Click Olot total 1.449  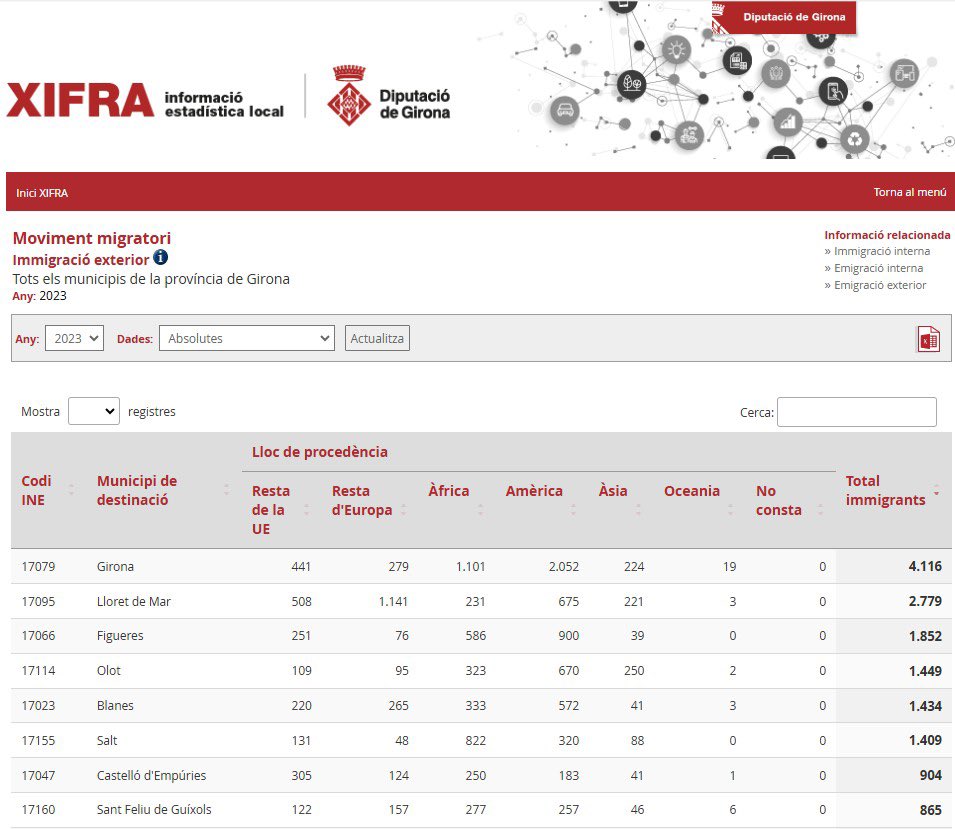(x=925, y=671)
